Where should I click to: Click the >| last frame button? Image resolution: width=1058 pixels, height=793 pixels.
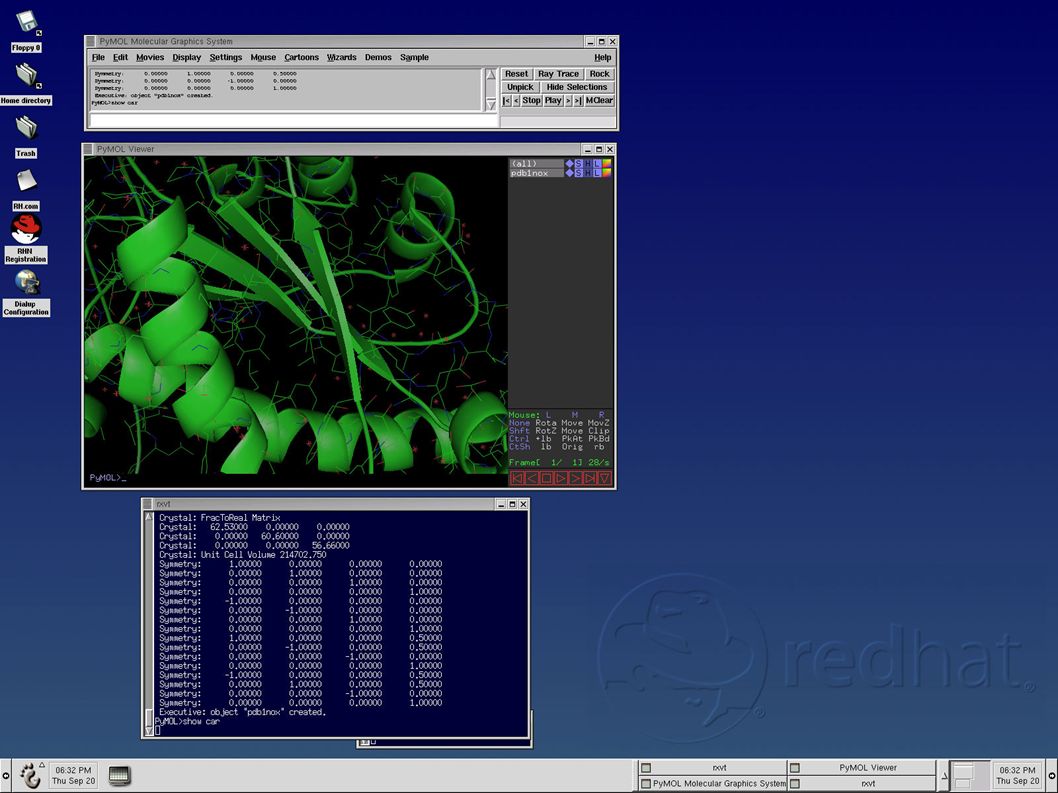coord(578,101)
